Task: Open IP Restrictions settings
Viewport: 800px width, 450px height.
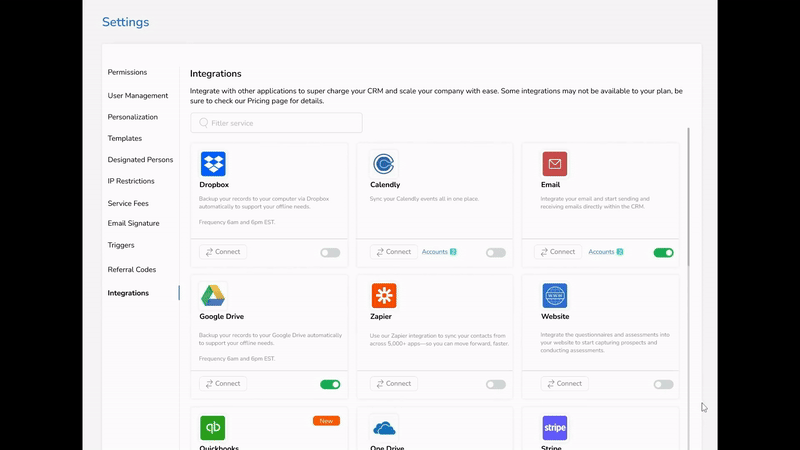Action: coord(131,181)
